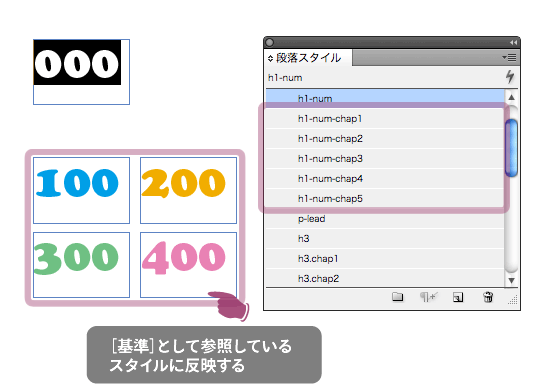546x384 pixels.
Task: Select h1-num-chap1 paragraph style
Action: pos(385,119)
